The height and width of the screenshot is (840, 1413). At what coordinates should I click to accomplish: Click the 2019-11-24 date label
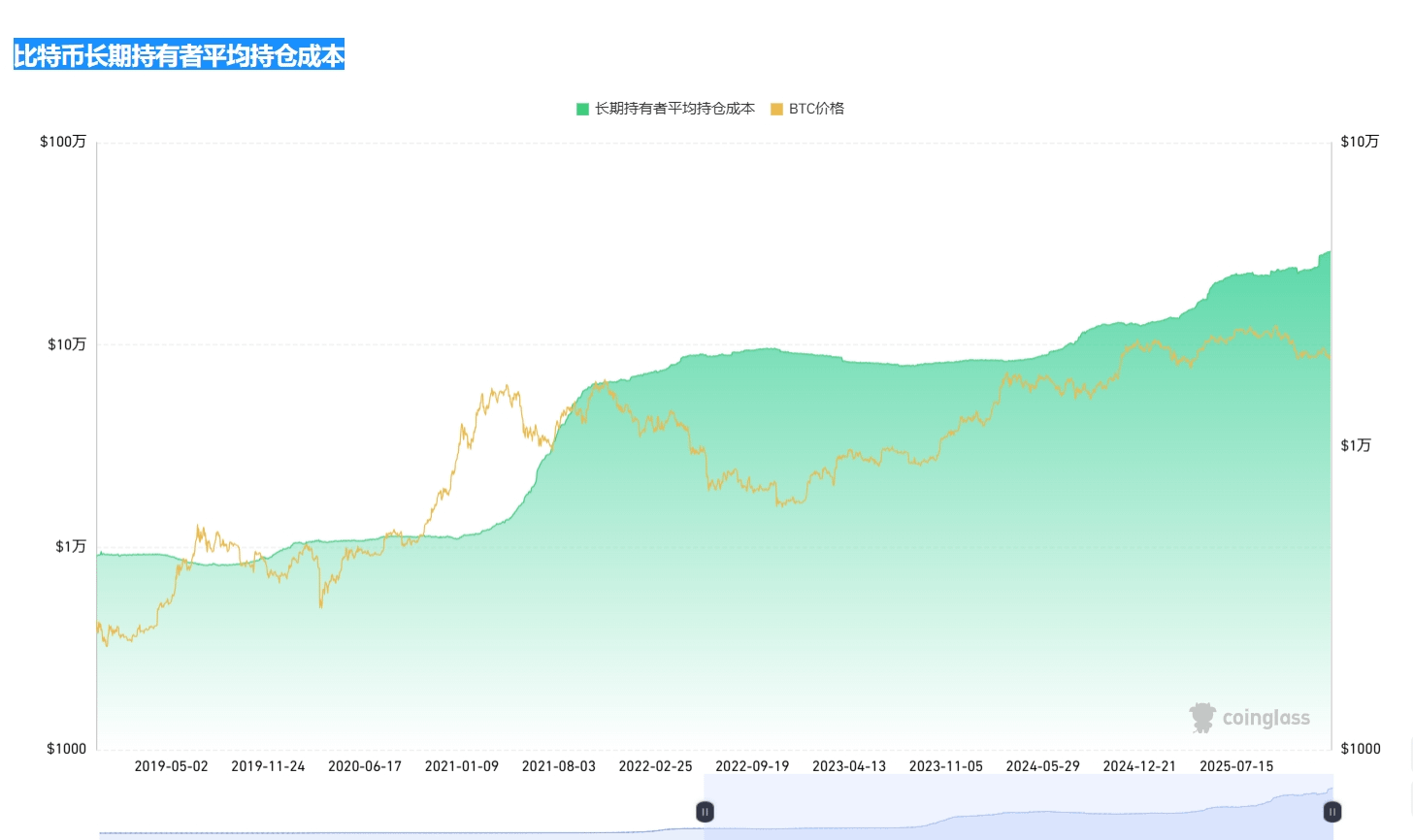coord(268,766)
